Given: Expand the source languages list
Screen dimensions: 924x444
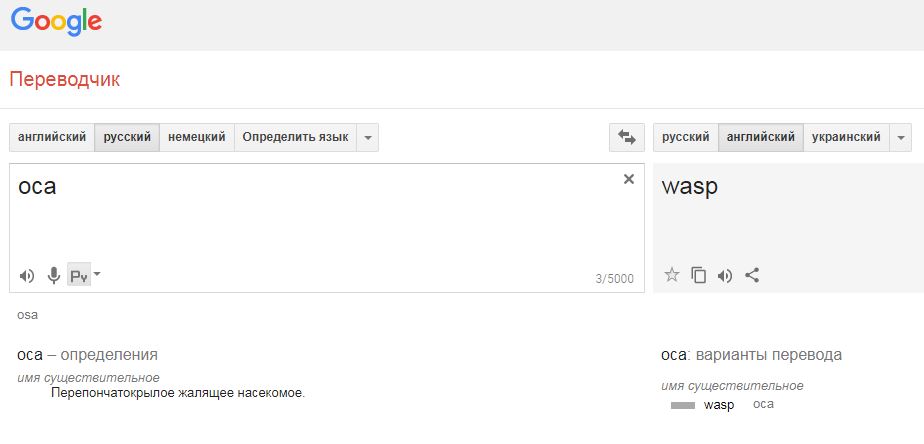Looking at the screenshot, I should (368, 137).
